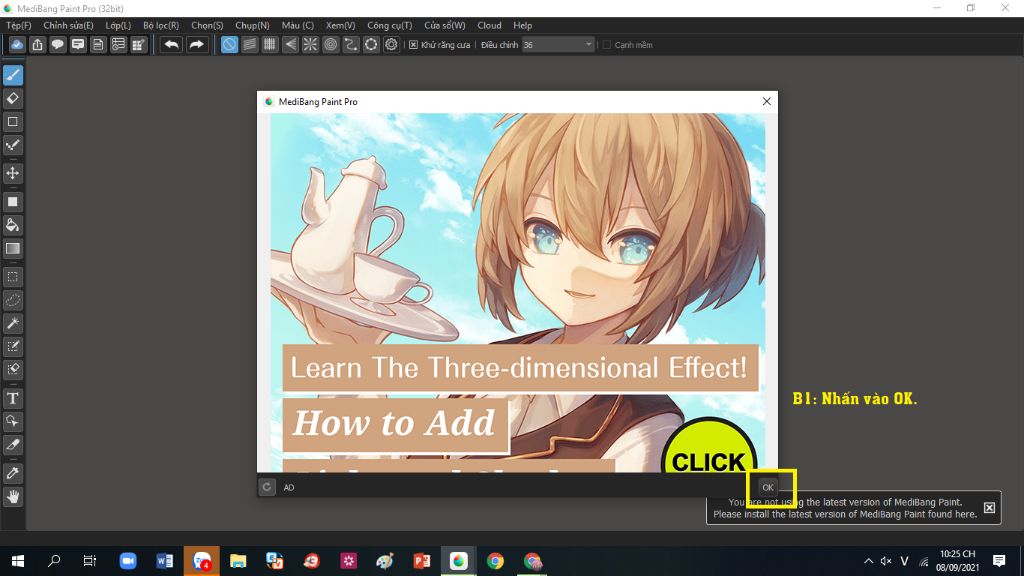Screen dimensions: 1024x576
Task: Open the Chọn(S) menu
Action: click(x=207, y=25)
